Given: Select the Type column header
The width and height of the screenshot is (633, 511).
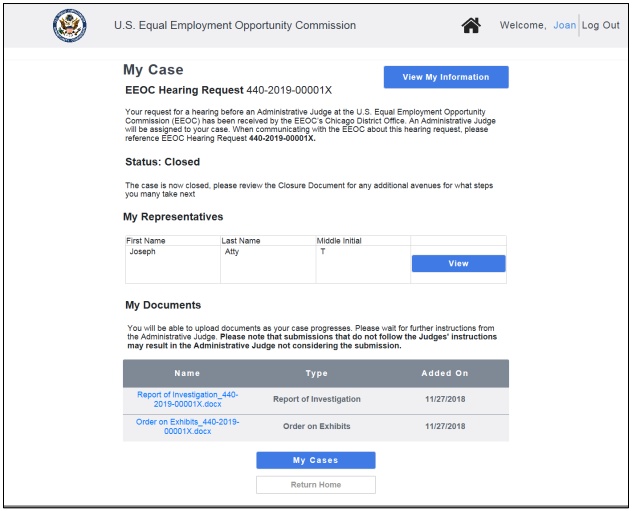Looking at the screenshot, I should click(x=316, y=373).
